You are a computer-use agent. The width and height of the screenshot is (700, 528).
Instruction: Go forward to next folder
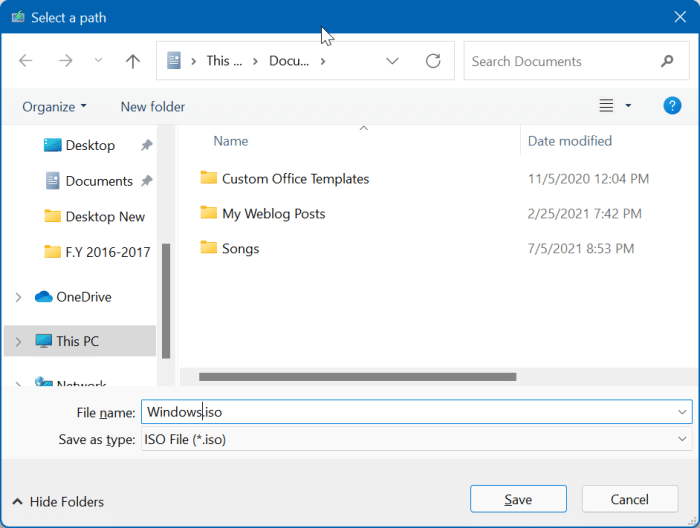(66, 61)
